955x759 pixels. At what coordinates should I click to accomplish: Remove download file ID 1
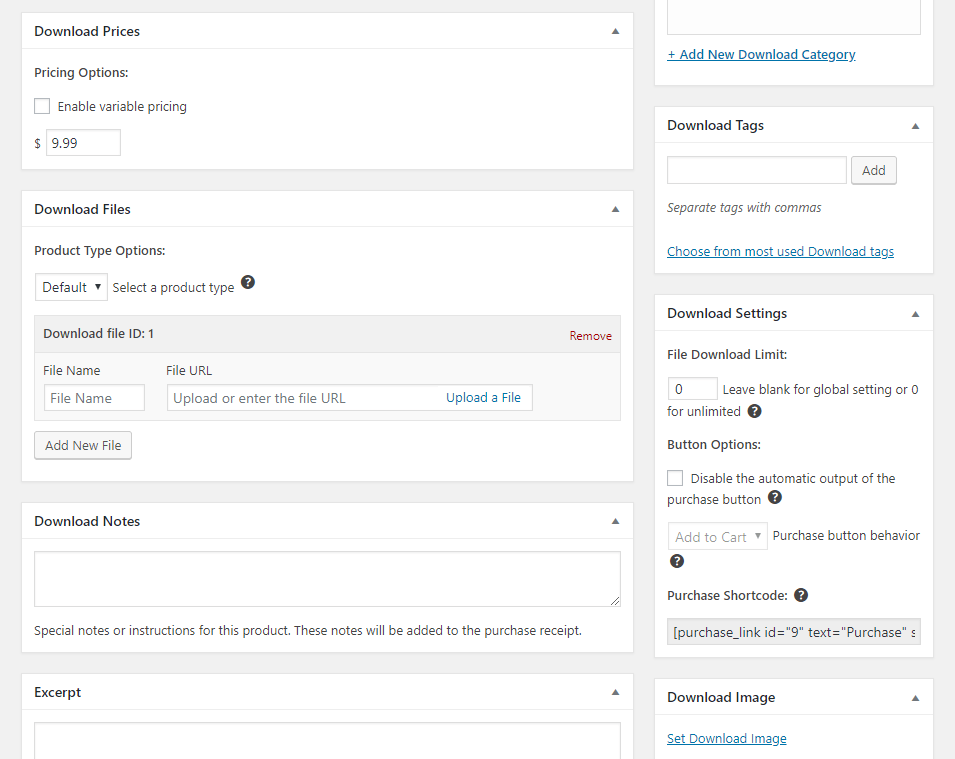pyautogui.click(x=590, y=336)
